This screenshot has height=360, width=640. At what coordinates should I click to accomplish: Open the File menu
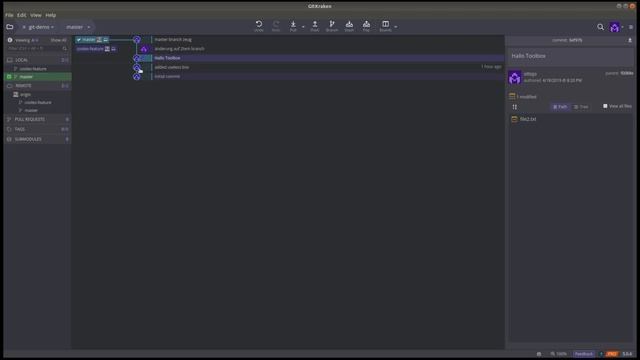point(9,15)
